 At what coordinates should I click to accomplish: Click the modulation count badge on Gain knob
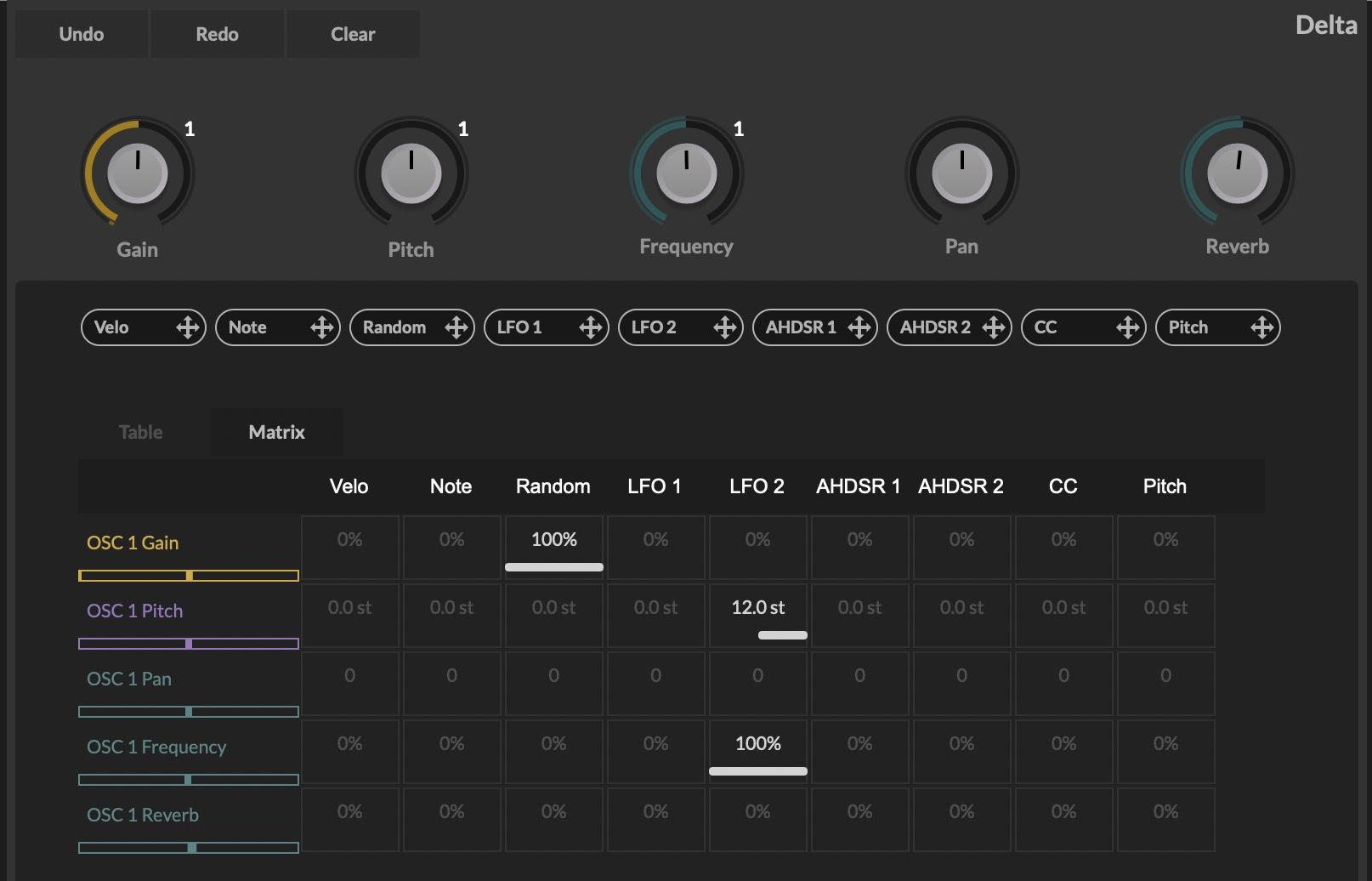190,129
